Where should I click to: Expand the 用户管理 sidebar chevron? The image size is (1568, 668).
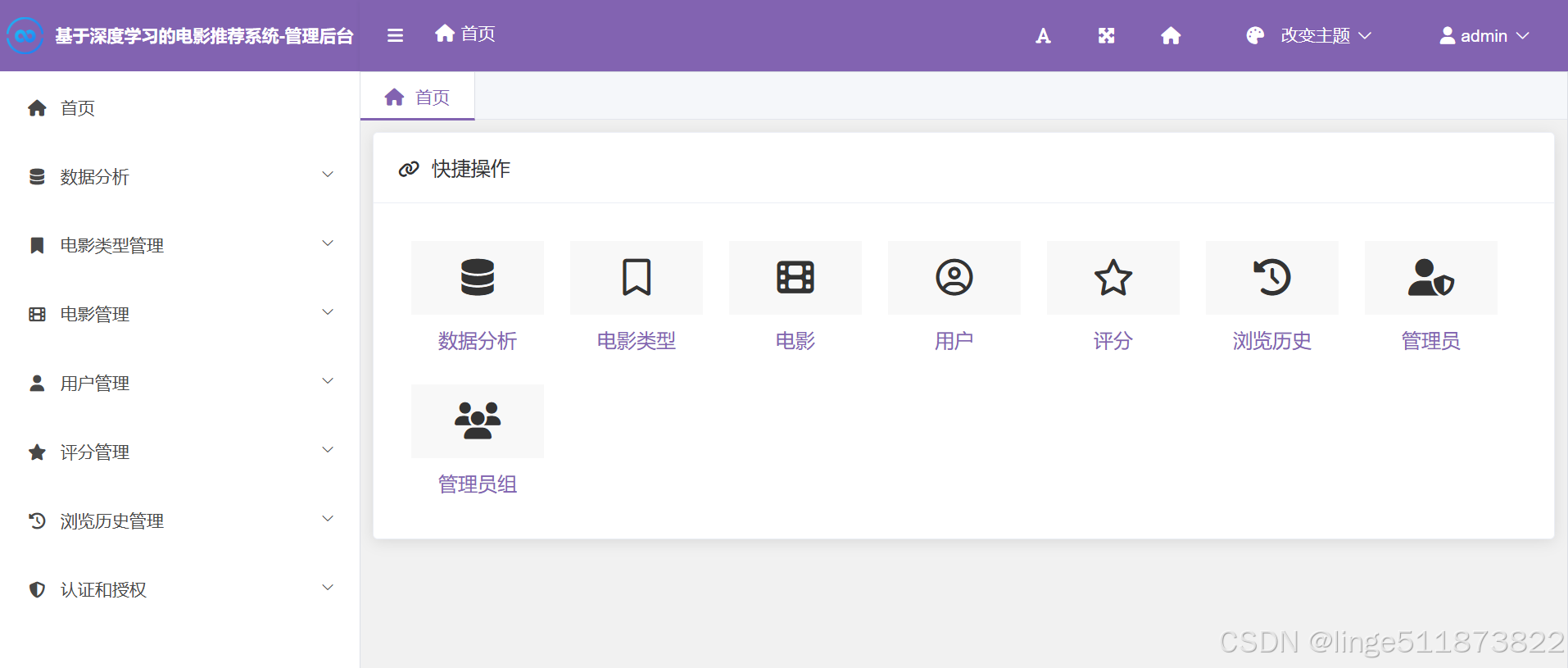328,381
